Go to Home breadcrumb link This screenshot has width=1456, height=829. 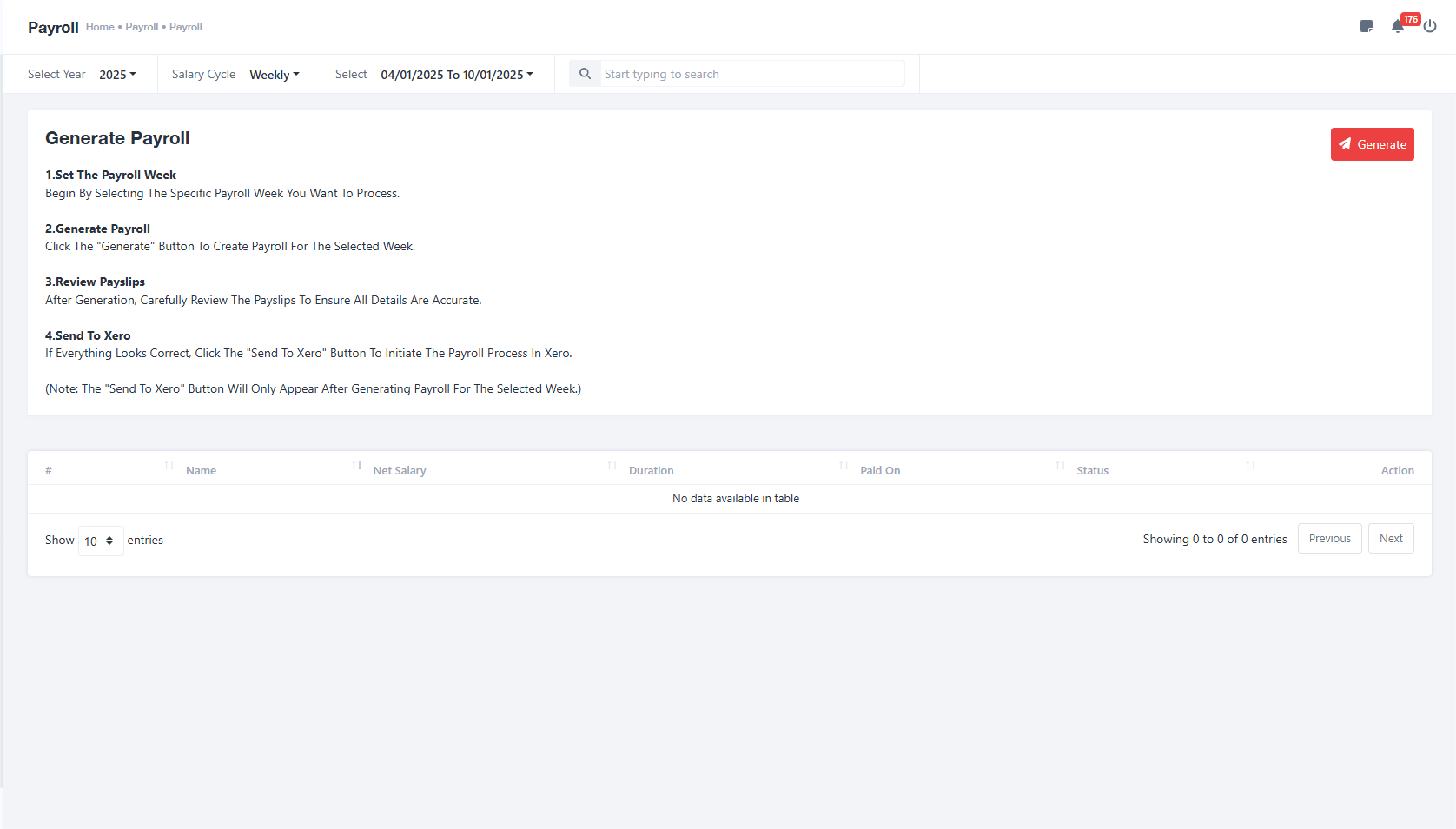[x=100, y=27]
